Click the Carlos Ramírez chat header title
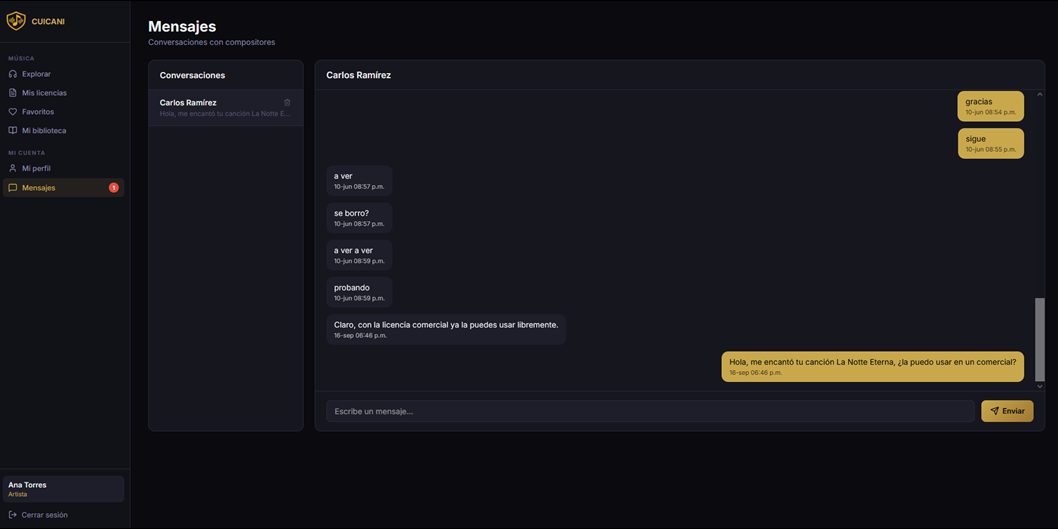The image size is (1058, 529). click(x=358, y=75)
